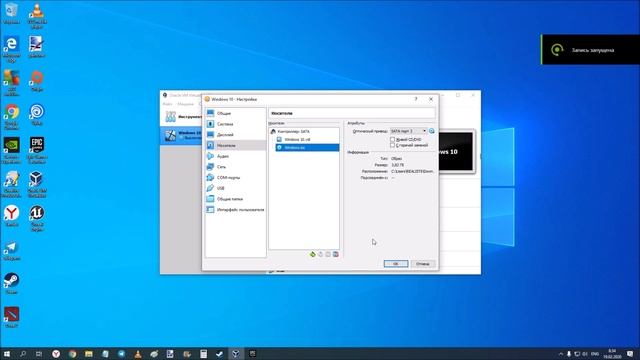
Task: Click Инструменты in VirtualBox Manager sidebar
Action: pyautogui.click(x=182, y=117)
